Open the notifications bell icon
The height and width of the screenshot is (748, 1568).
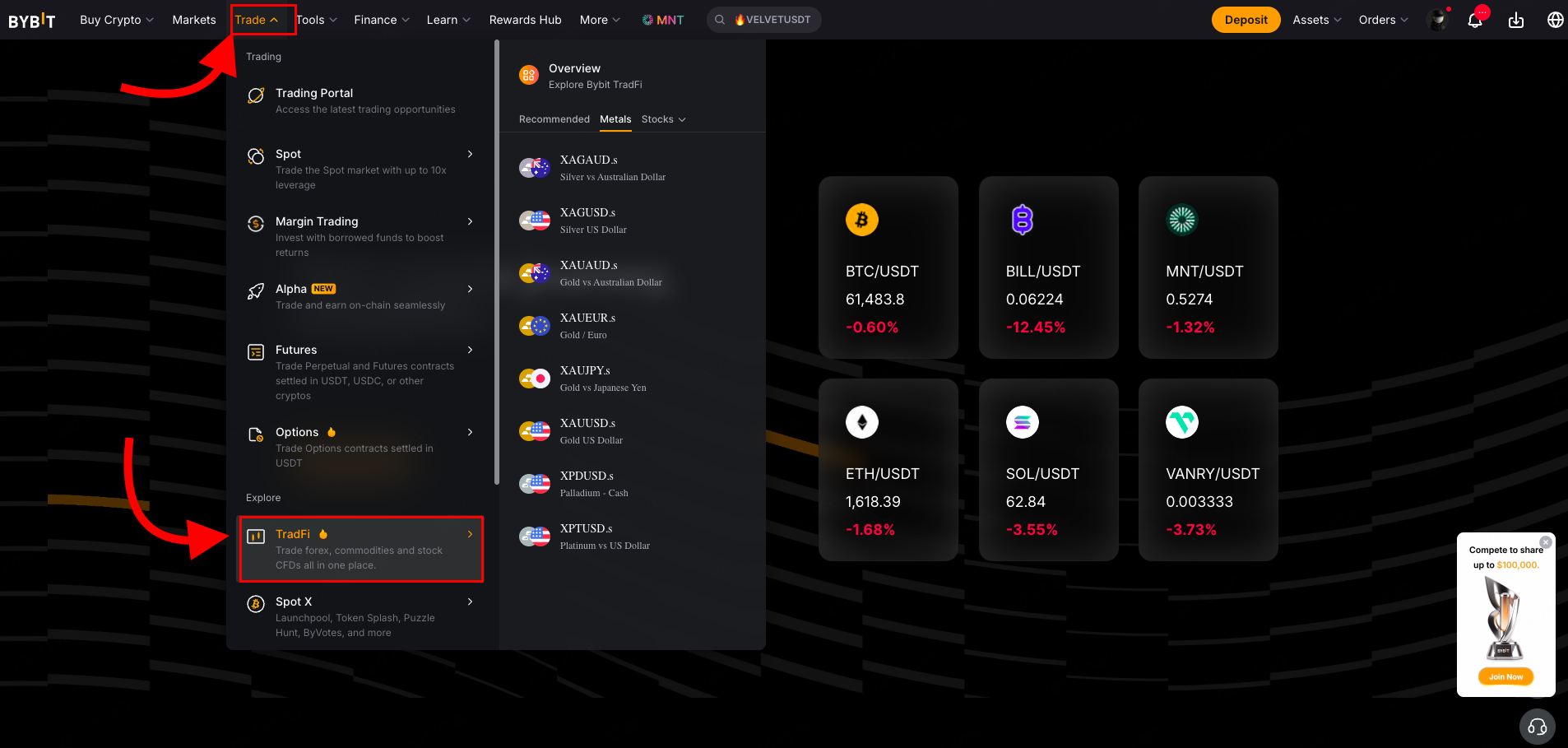pyautogui.click(x=1475, y=20)
